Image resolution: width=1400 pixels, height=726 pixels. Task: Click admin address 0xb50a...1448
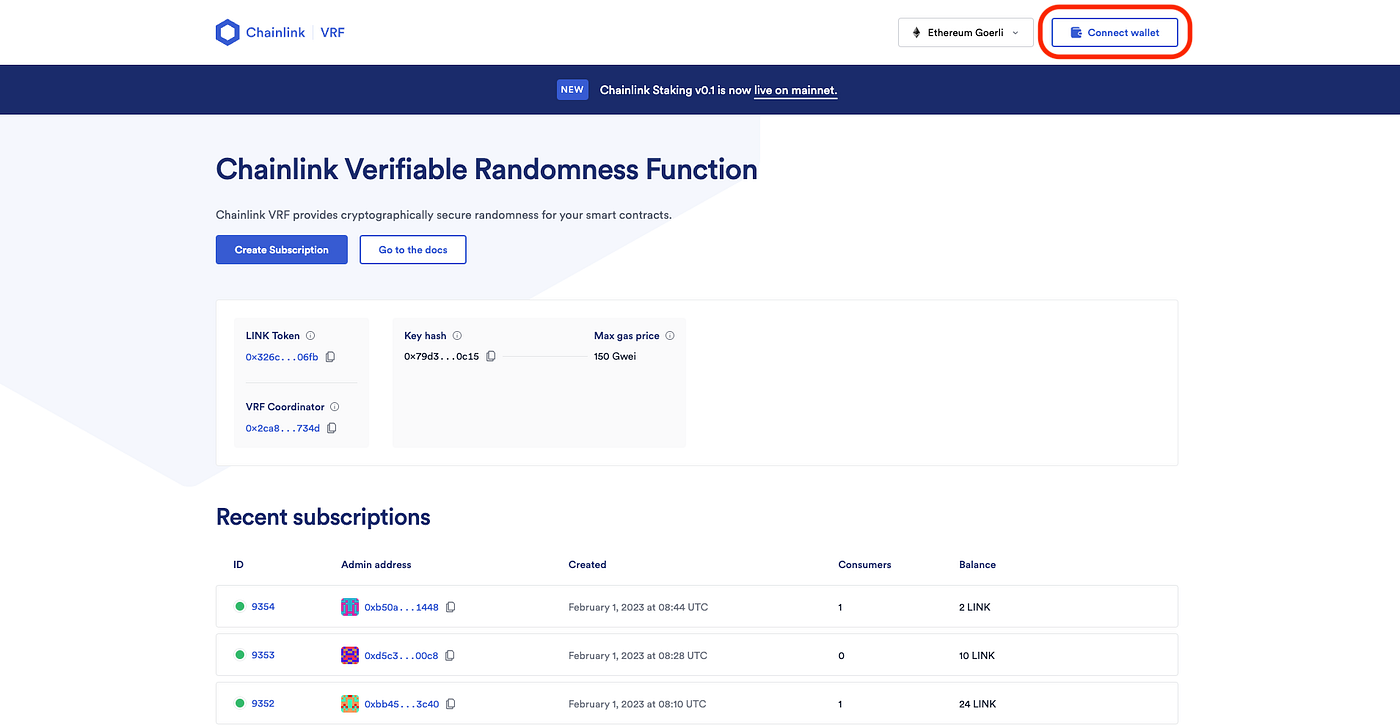tap(401, 607)
